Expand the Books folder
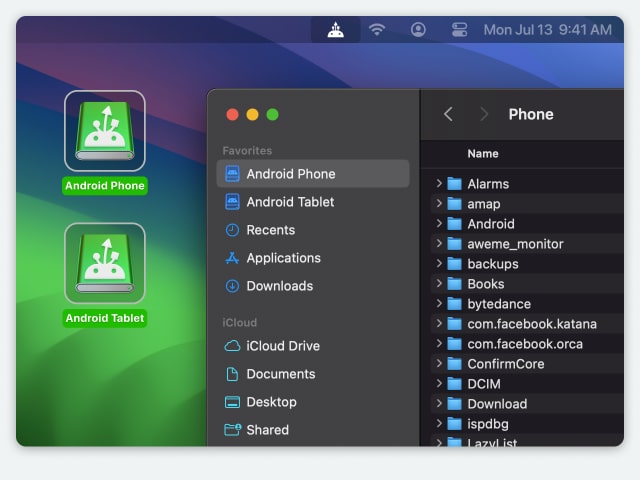The height and width of the screenshot is (480, 640). (x=439, y=283)
